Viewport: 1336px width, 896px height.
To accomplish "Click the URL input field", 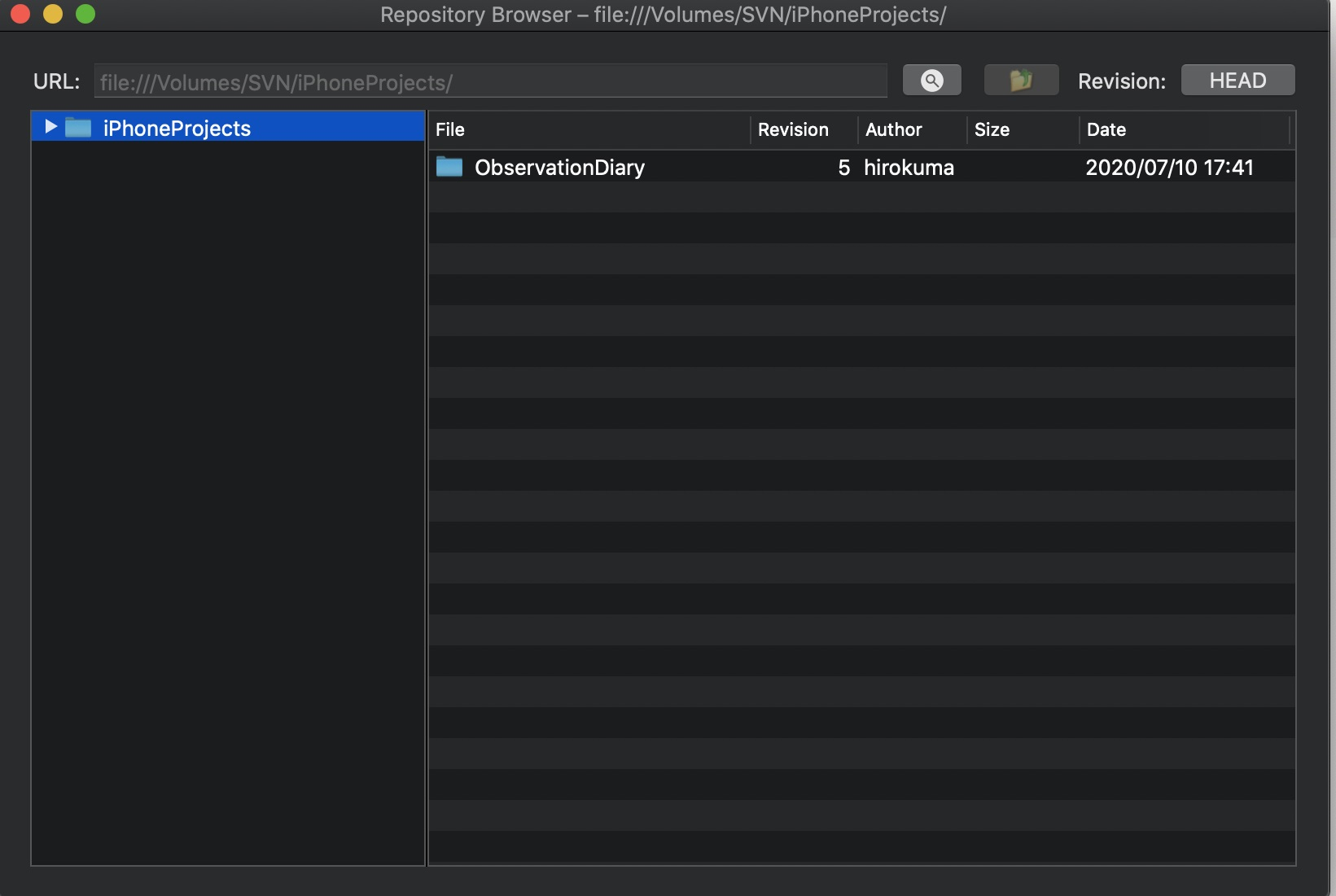I will 491,81.
